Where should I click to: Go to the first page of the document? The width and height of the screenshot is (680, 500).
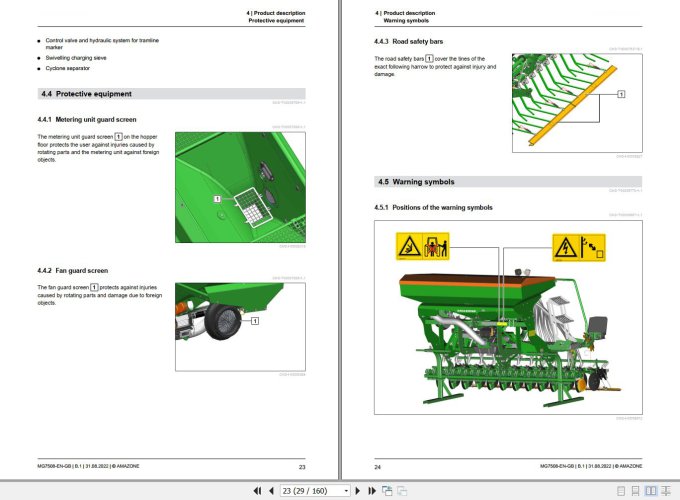click(257, 491)
